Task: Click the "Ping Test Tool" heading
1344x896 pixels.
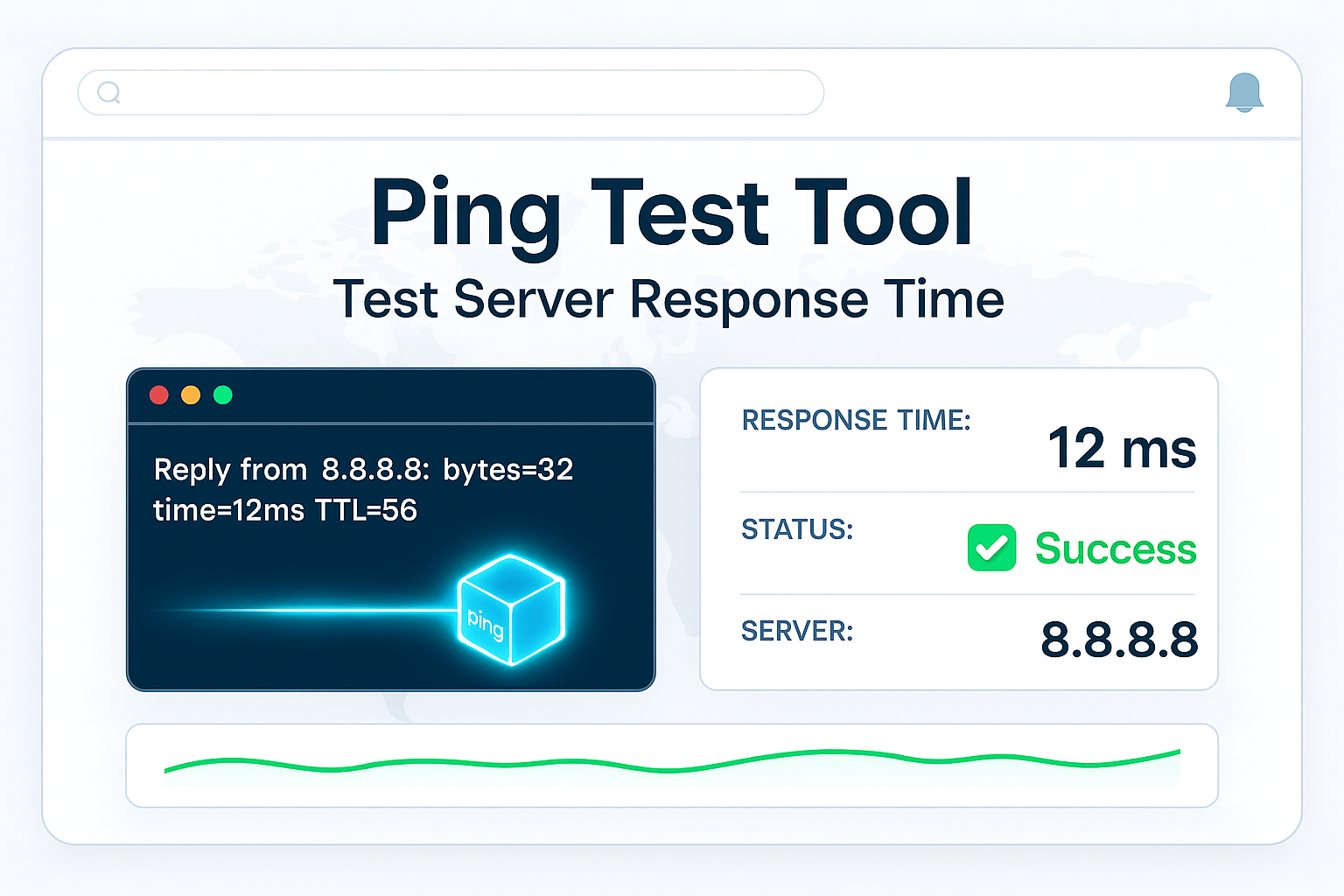Action: tap(671, 214)
